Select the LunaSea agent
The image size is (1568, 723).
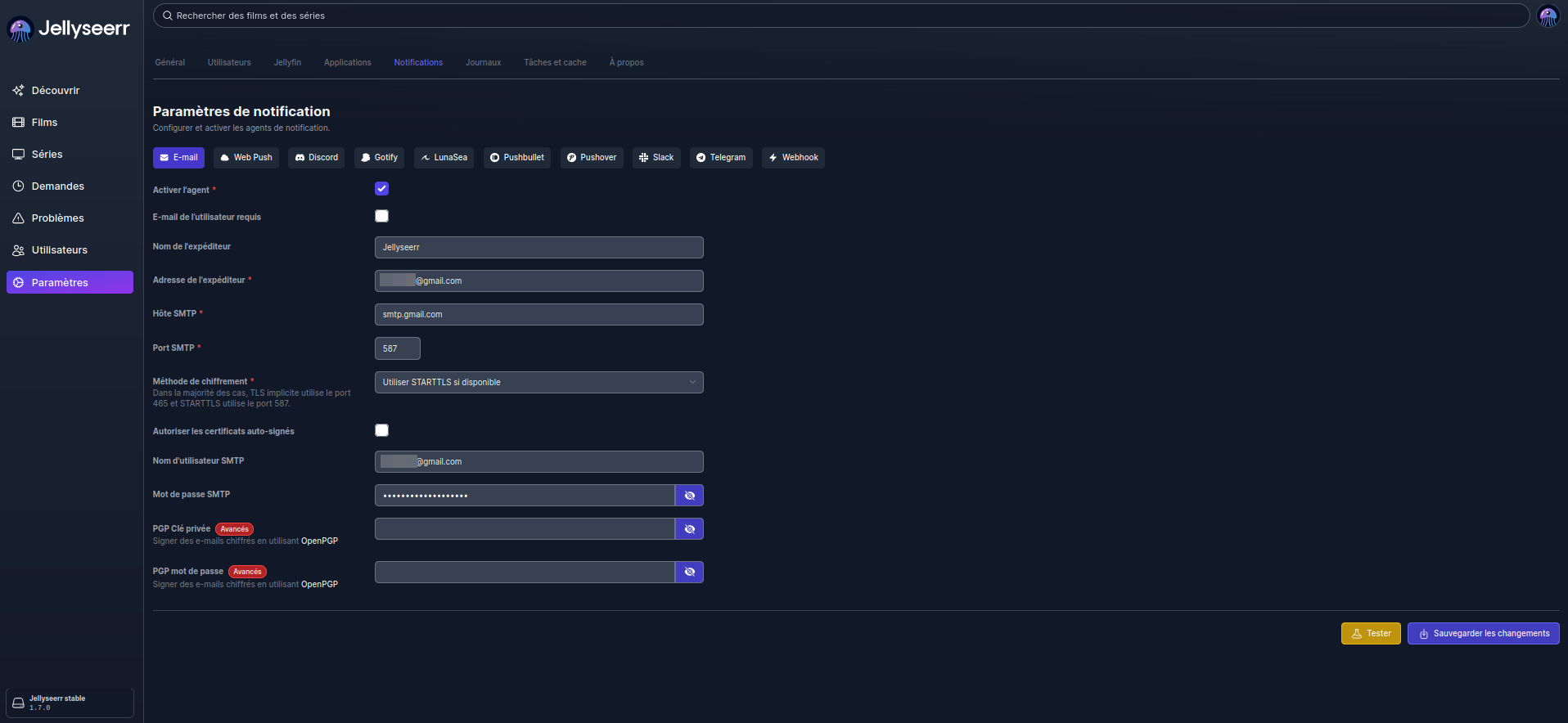444,158
